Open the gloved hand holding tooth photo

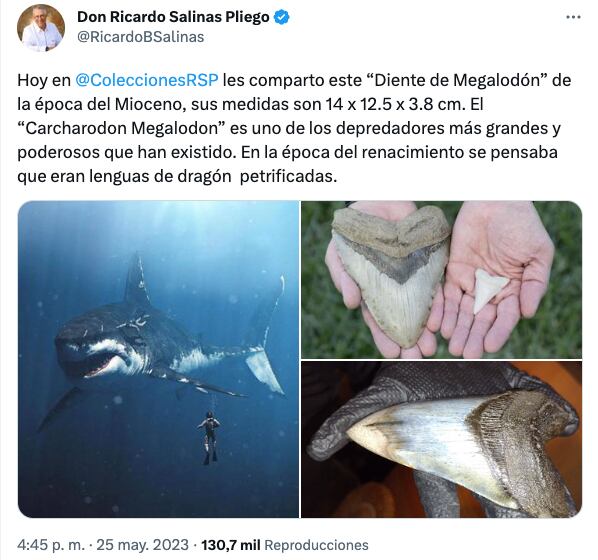click(442, 439)
